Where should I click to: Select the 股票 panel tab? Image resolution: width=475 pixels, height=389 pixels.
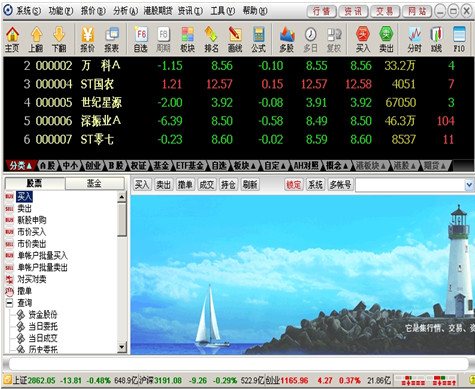click(34, 183)
